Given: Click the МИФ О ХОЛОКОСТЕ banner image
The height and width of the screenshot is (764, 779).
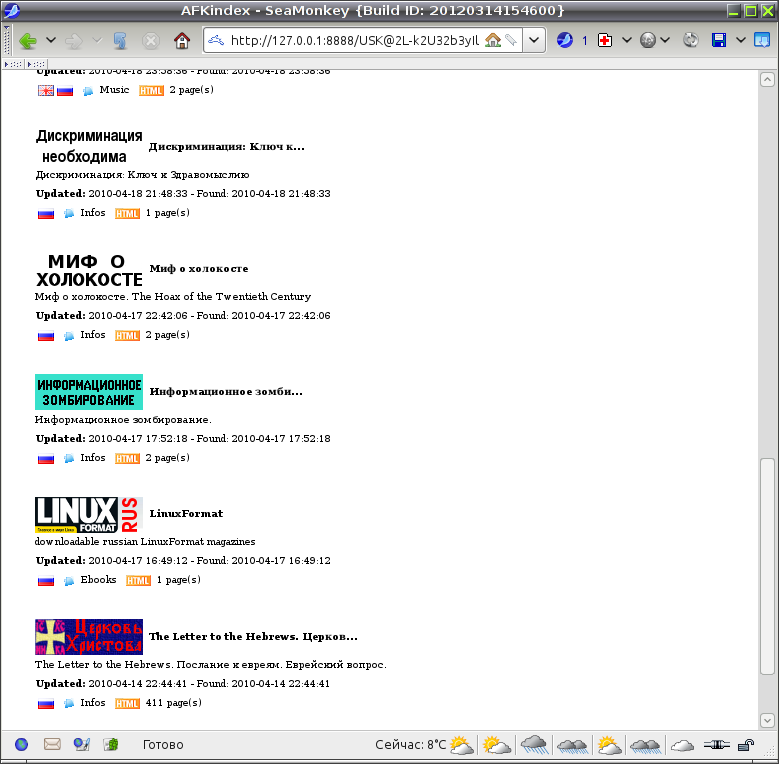Looking at the screenshot, I should (x=89, y=270).
